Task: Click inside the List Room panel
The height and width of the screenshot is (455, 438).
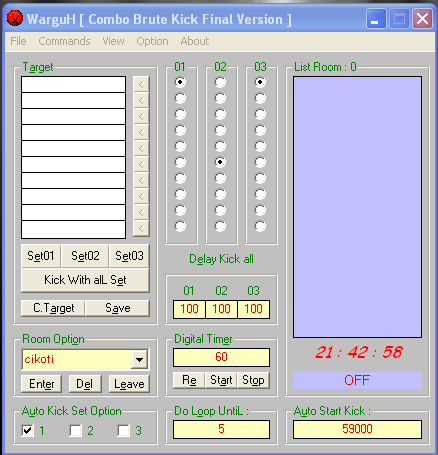Action: click(x=357, y=207)
